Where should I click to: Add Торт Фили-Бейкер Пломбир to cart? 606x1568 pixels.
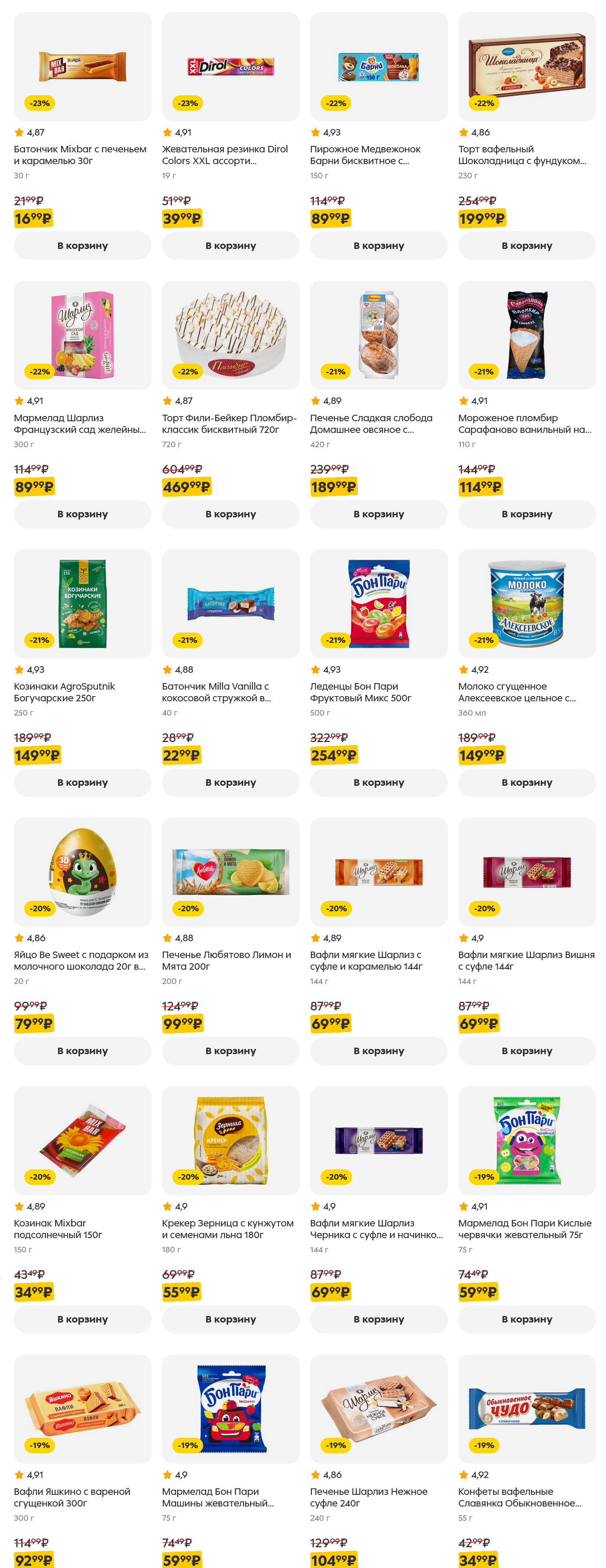(230, 514)
